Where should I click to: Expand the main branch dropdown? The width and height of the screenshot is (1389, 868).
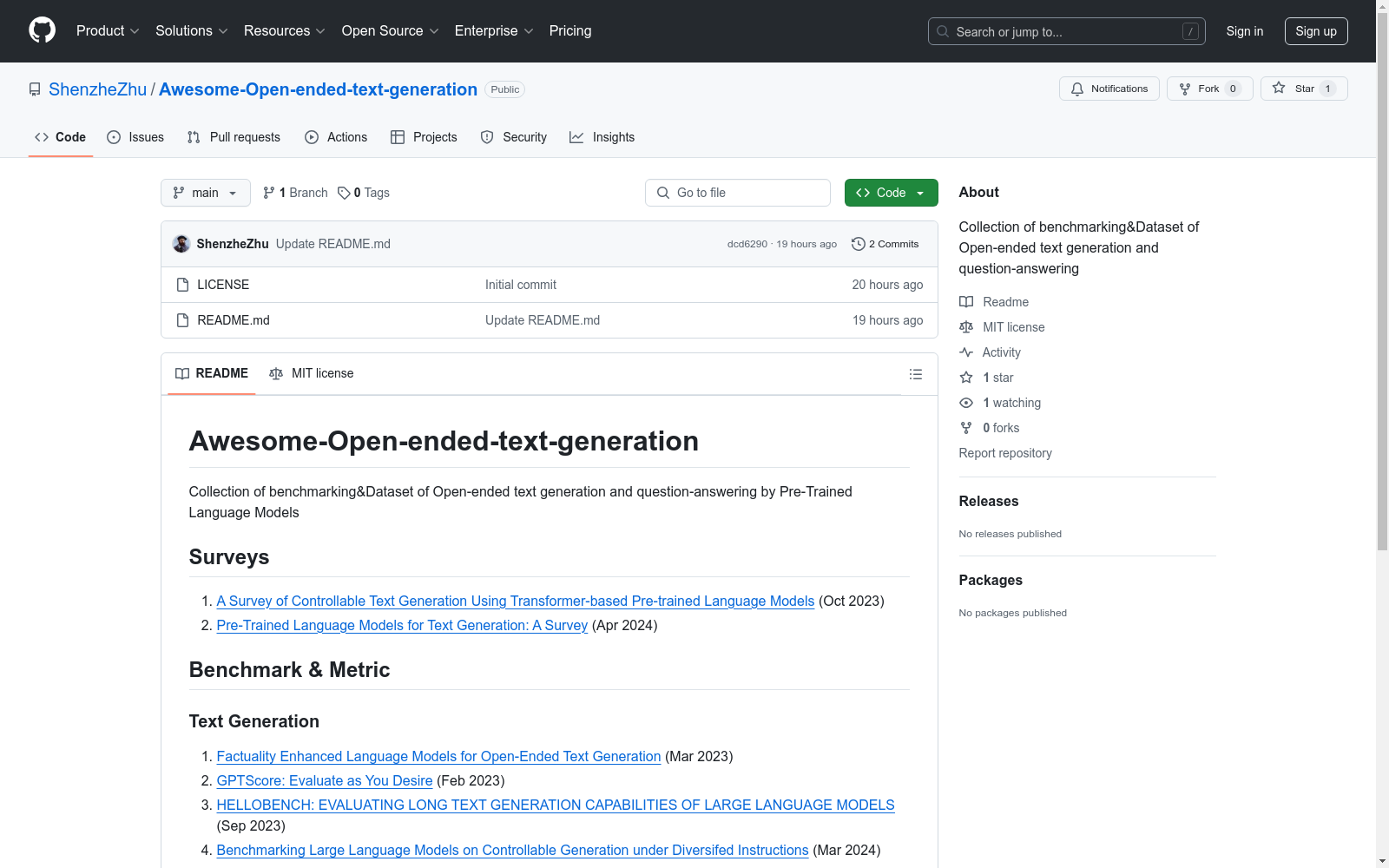[205, 193]
